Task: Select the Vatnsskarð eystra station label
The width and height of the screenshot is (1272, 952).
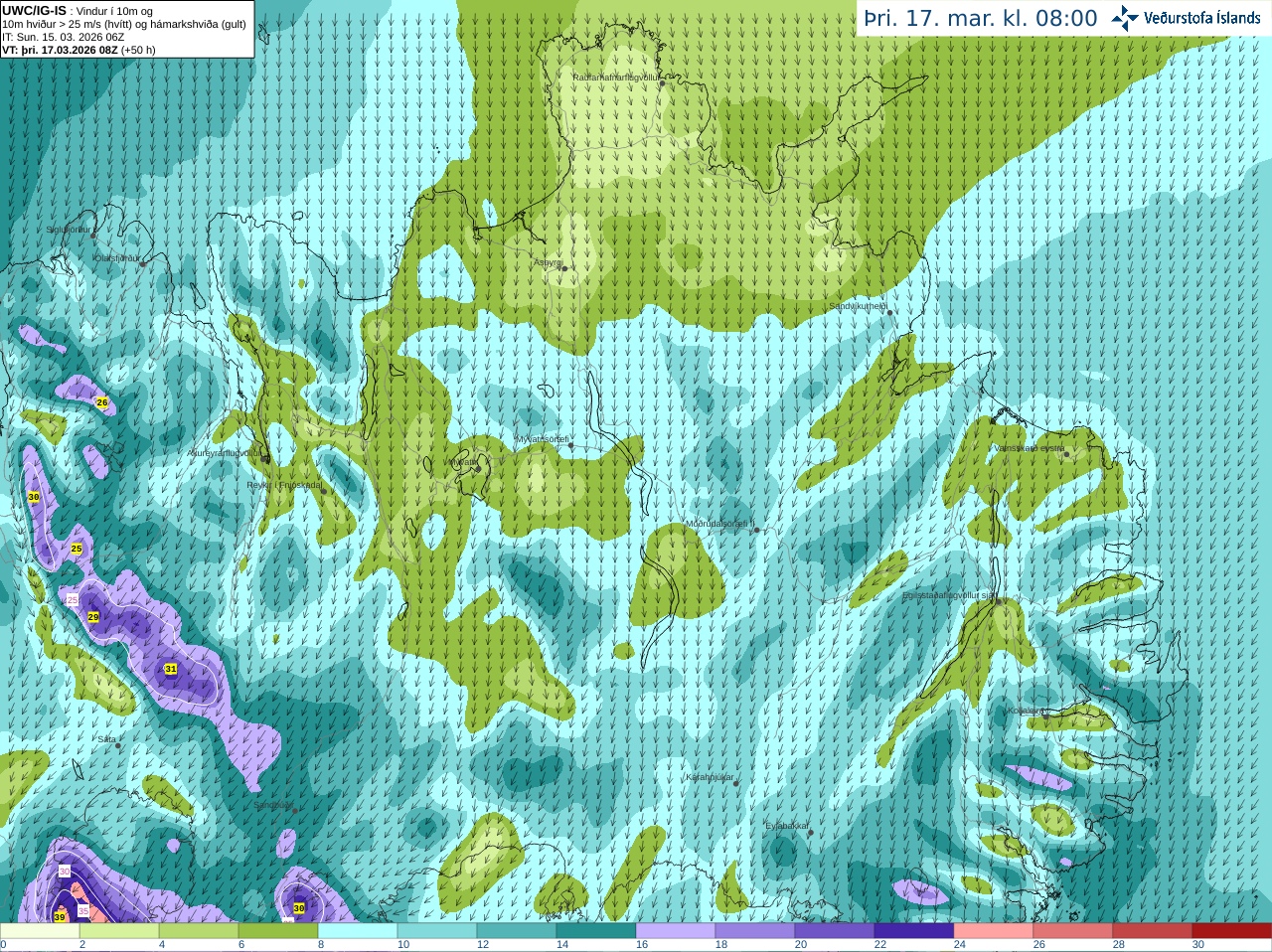Action: pyautogui.click(x=1029, y=448)
